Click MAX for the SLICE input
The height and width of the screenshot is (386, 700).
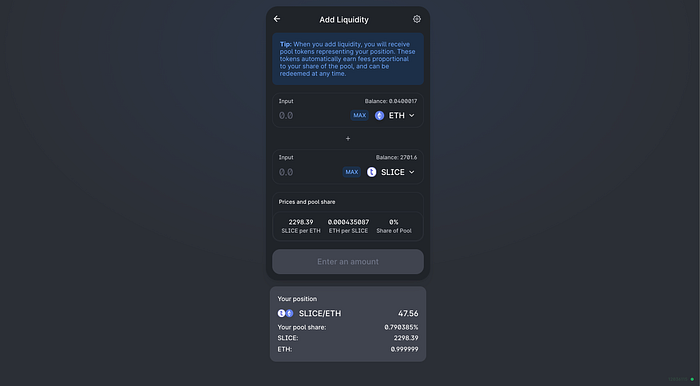click(x=352, y=172)
